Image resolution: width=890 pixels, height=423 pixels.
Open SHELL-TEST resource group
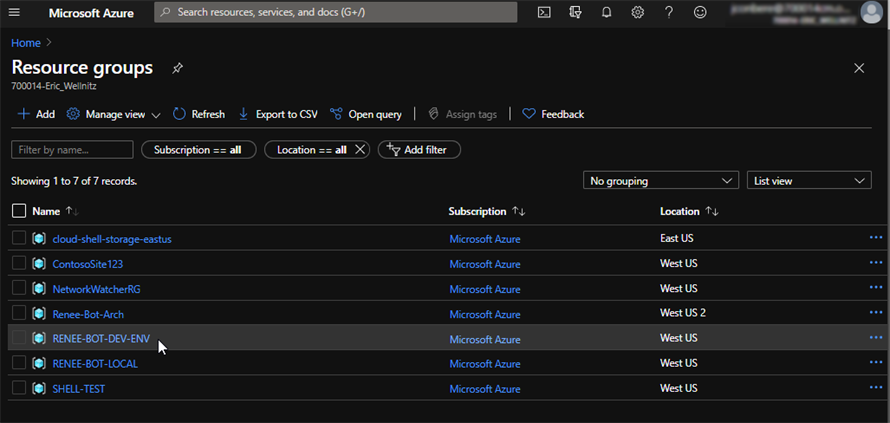(x=78, y=389)
